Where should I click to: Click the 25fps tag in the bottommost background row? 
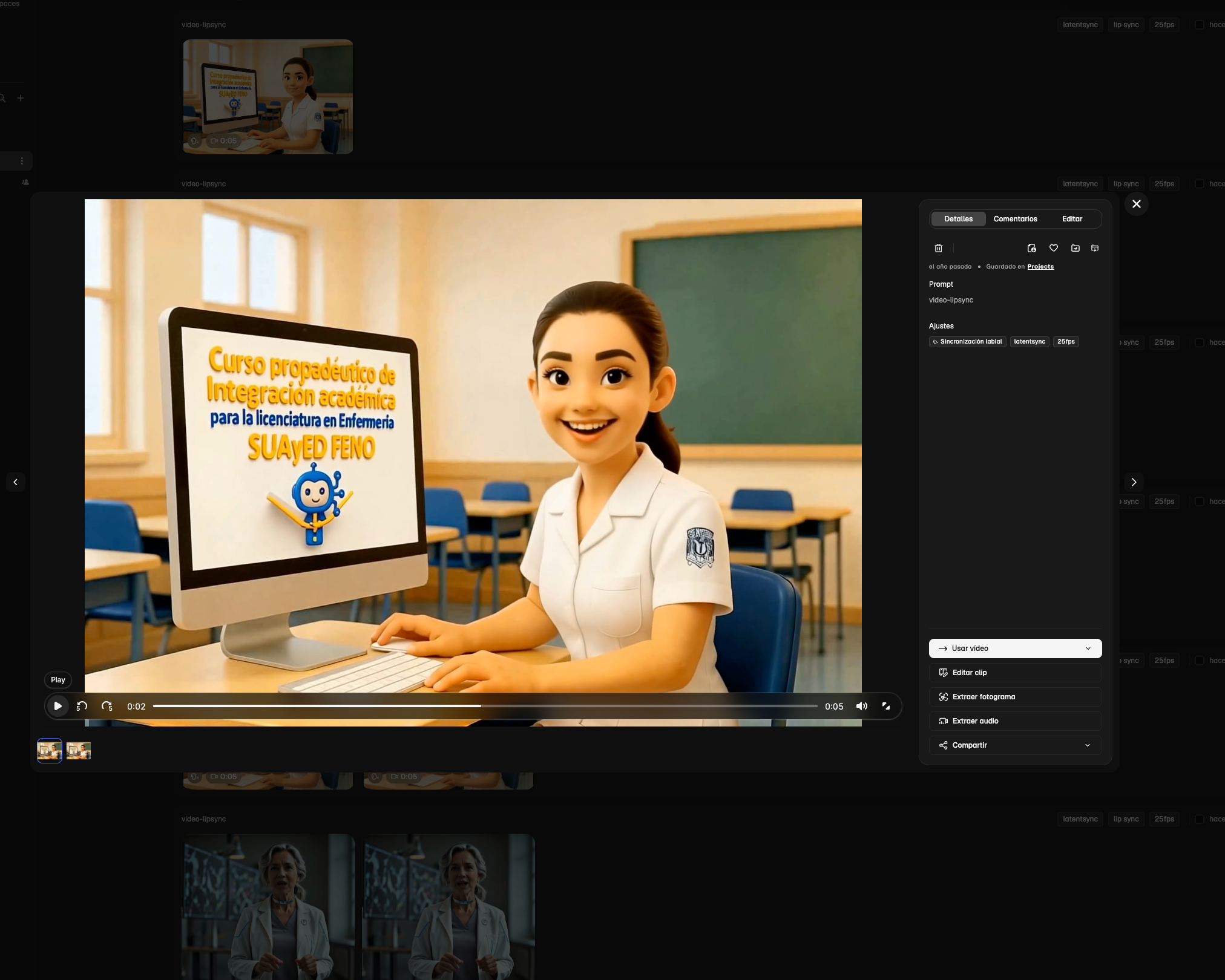pos(1164,819)
